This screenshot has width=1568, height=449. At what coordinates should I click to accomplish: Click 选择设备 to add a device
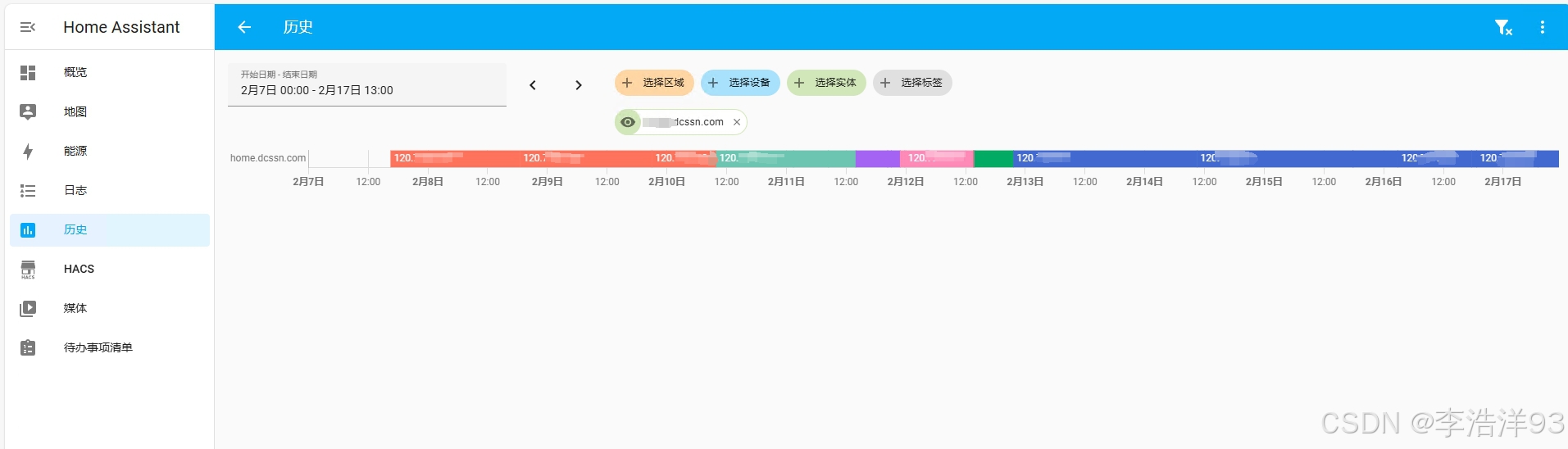(x=740, y=83)
